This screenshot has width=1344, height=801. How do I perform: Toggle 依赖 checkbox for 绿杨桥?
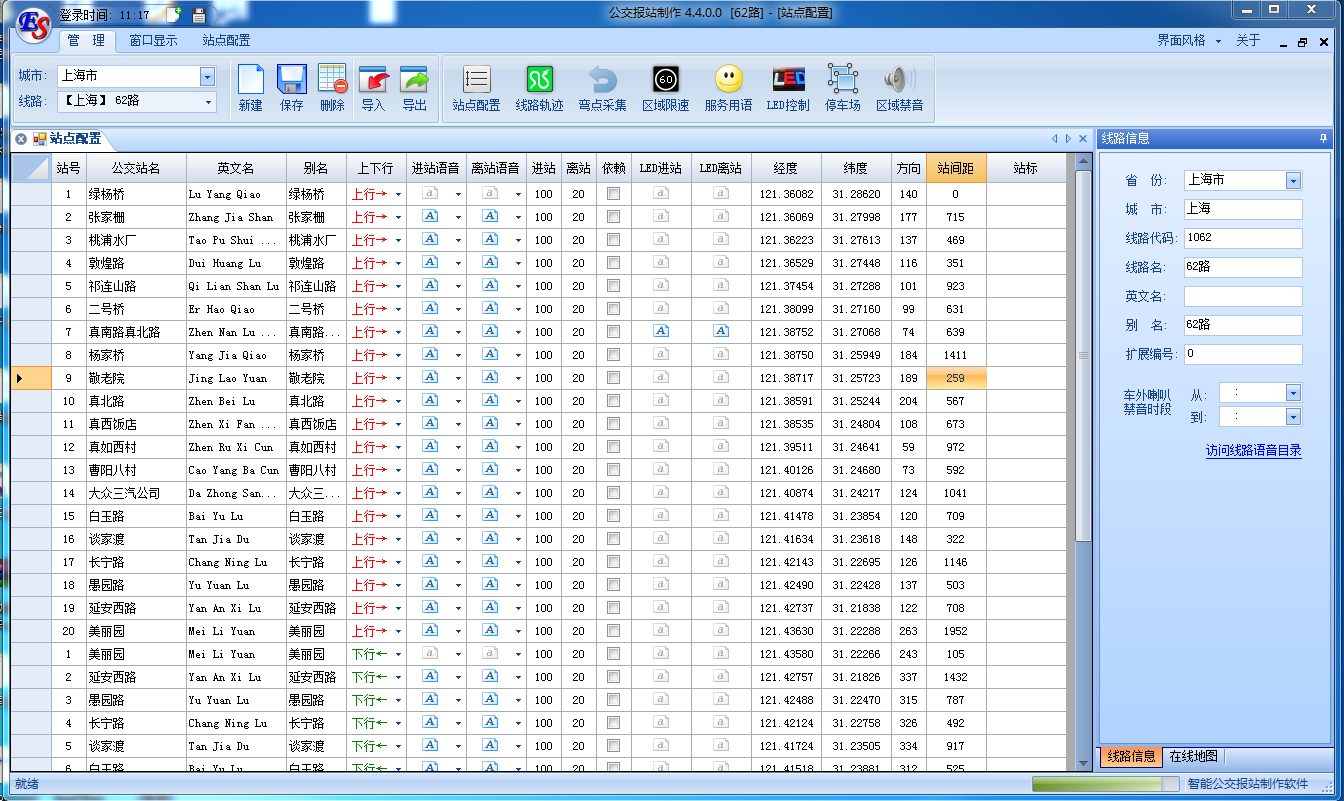coord(613,194)
